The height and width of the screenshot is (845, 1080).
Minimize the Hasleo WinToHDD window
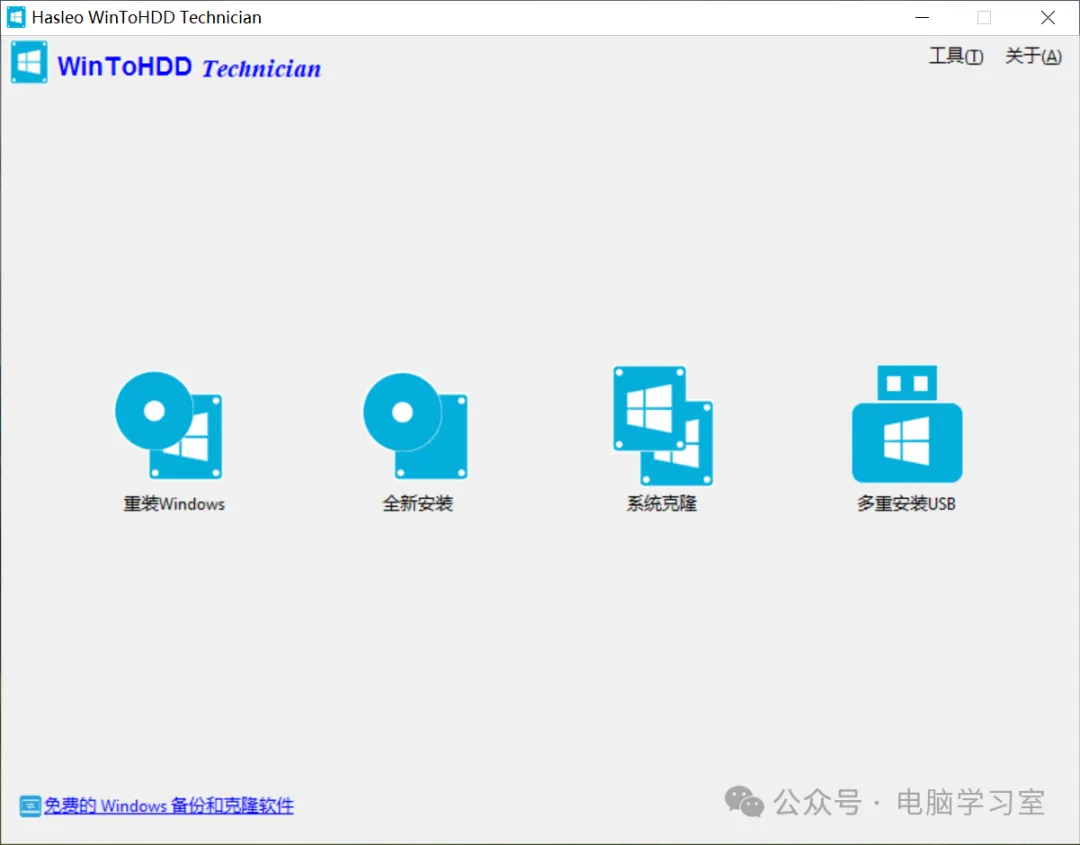click(922, 17)
